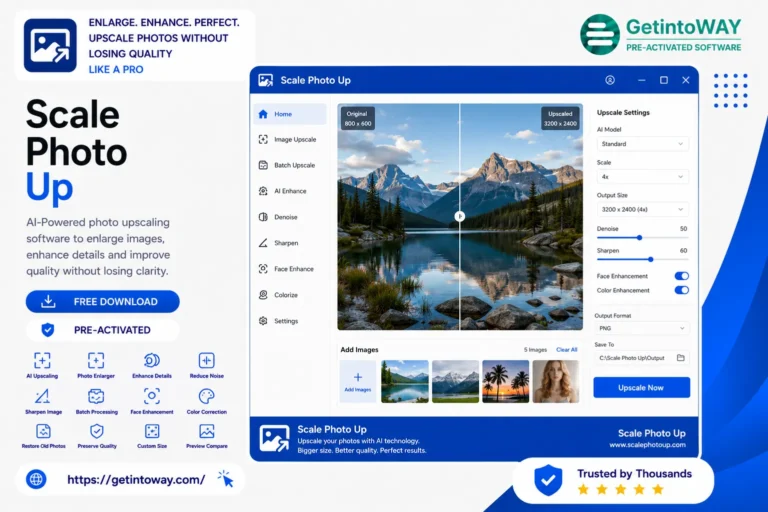Click the Face Enhance sidebar icon
This screenshot has width=768, height=512.
click(263, 269)
